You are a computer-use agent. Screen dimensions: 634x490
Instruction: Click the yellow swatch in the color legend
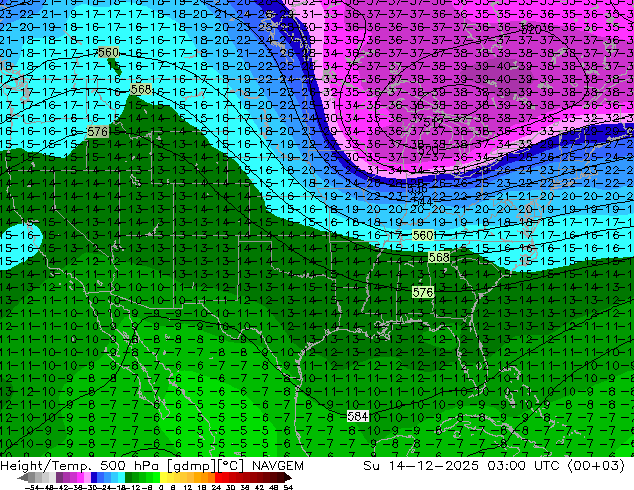(164, 478)
